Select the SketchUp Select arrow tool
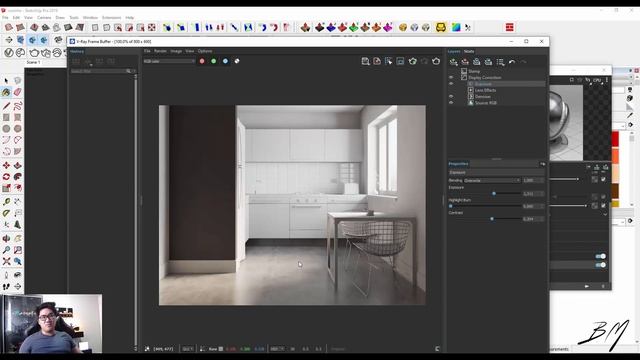Viewport: 640px width, 360px height. (6, 81)
